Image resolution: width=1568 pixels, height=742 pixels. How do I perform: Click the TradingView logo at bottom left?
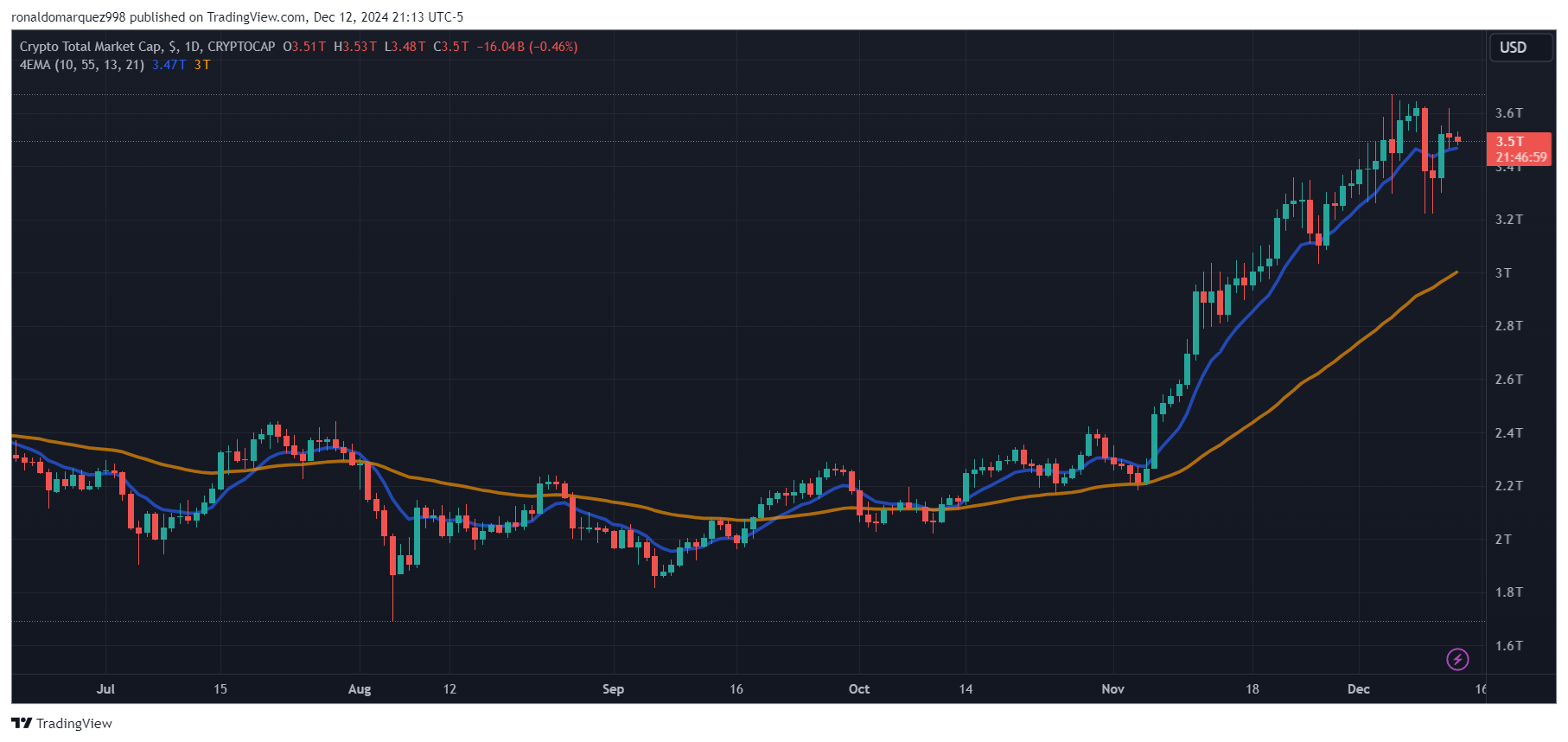click(61, 723)
